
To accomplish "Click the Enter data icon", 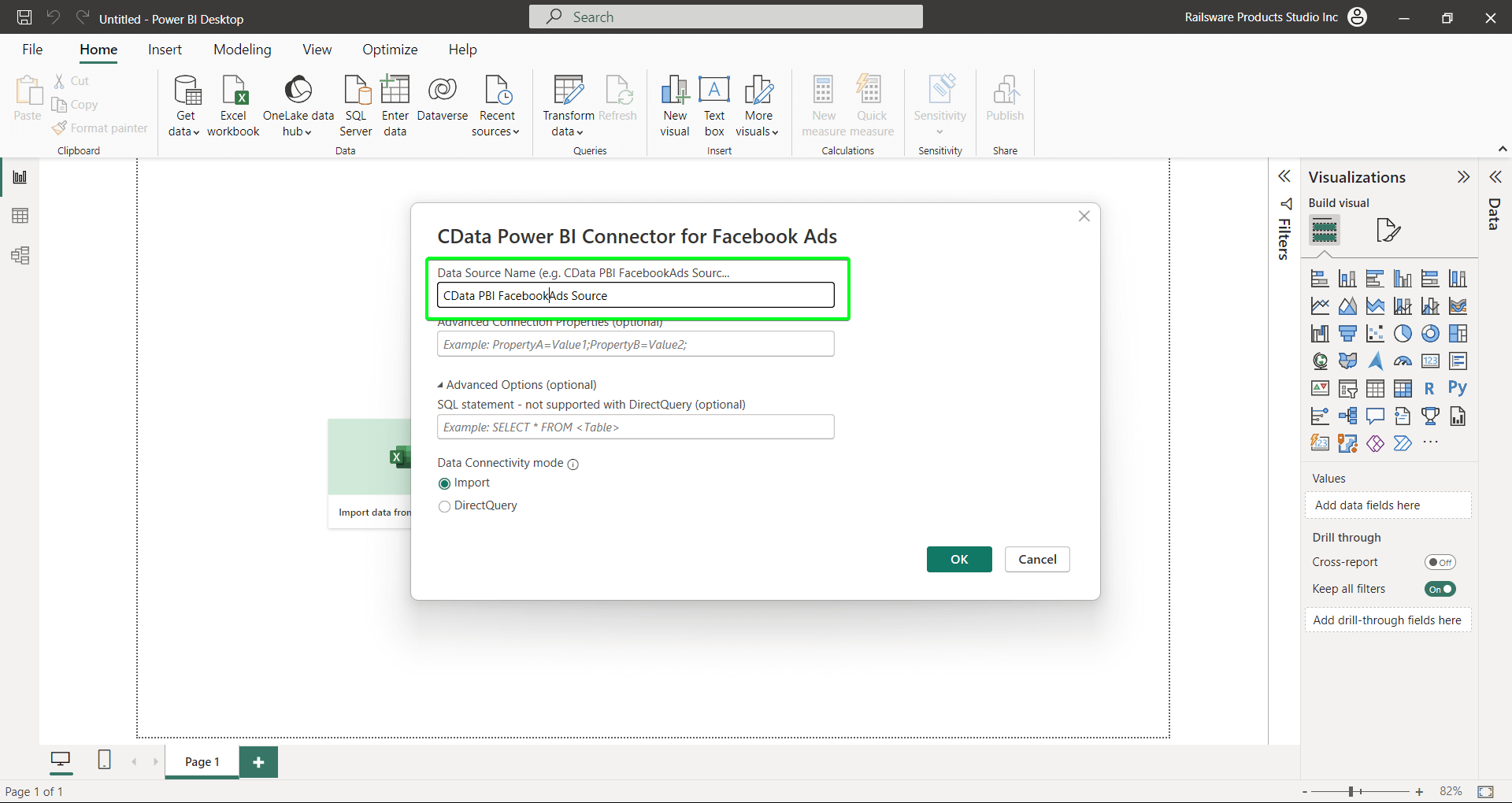I will pyautogui.click(x=395, y=106).
